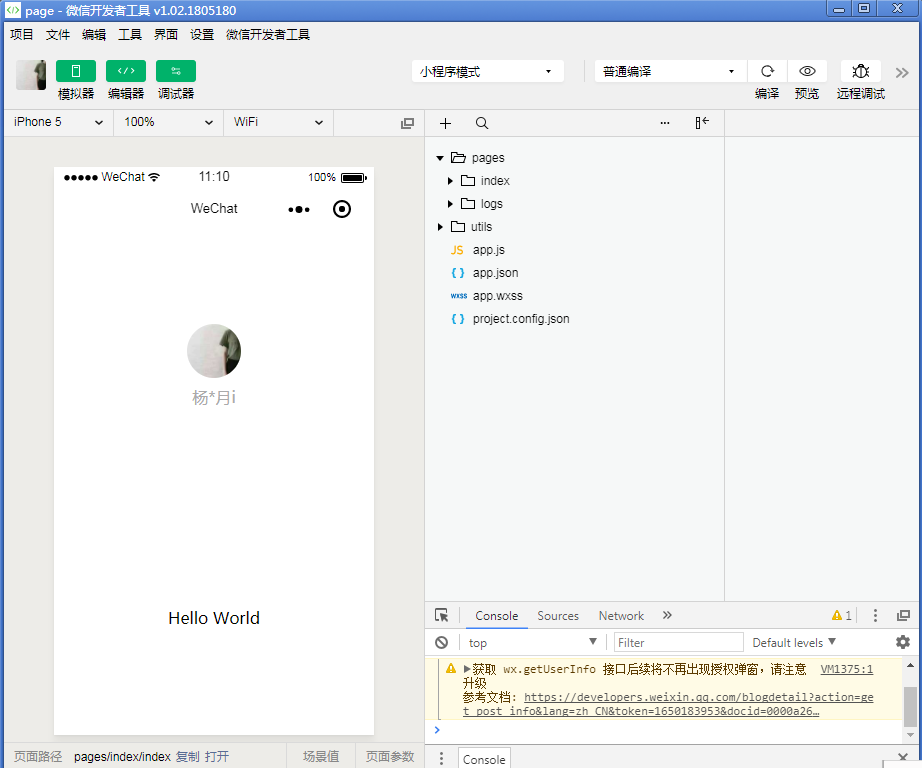Toggle the simulator (模拟器) panel button
The image size is (922, 768).
click(x=76, y=71)
